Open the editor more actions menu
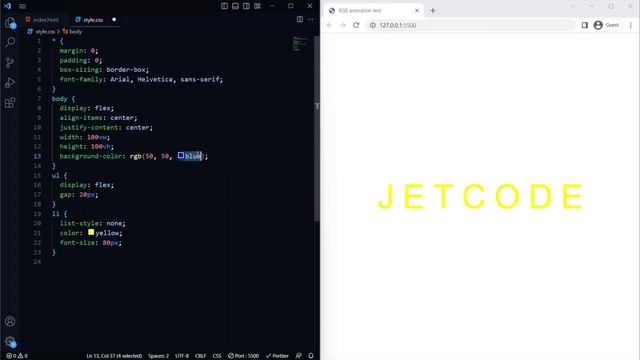This screenshot has width=640, height=360. [x=311, y=19]
